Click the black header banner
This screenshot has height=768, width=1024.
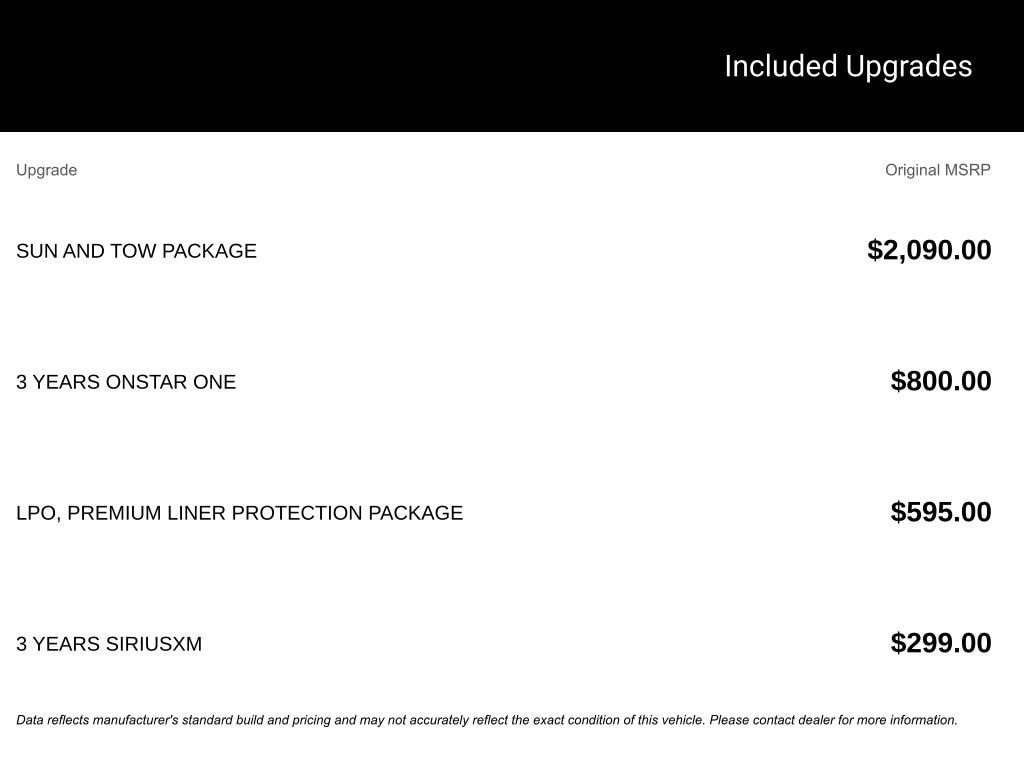coord(512,65)
